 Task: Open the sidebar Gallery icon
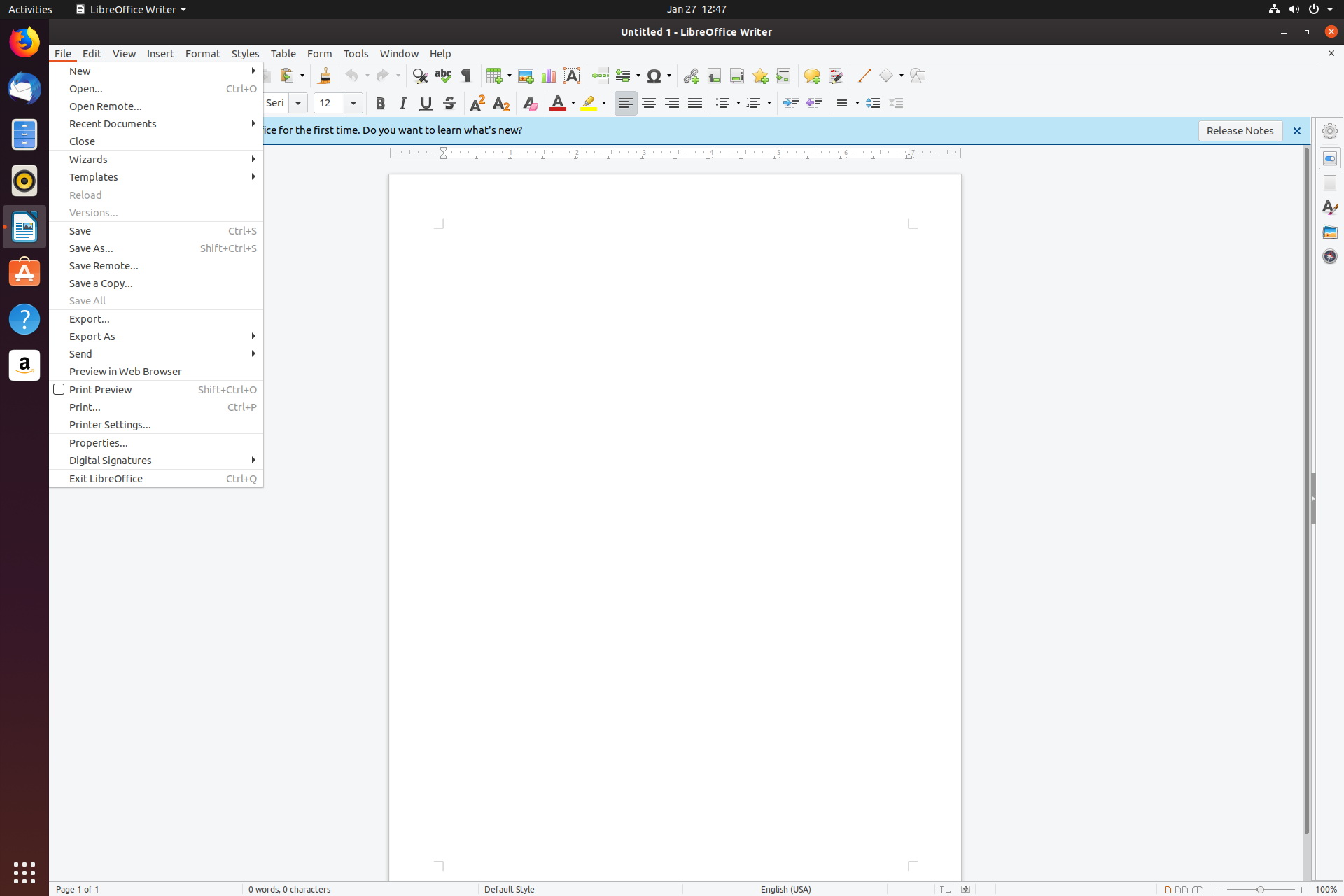click(x=1329, y=232)
